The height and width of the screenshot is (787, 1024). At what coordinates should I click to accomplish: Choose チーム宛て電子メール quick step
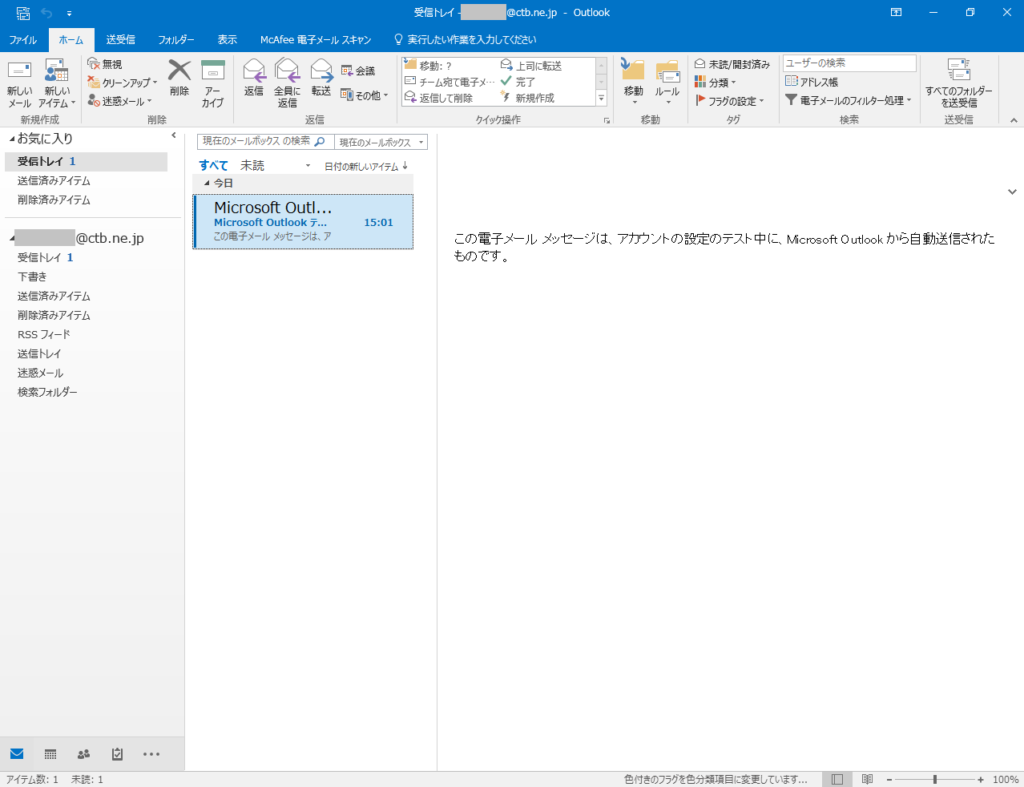point(450,82)
